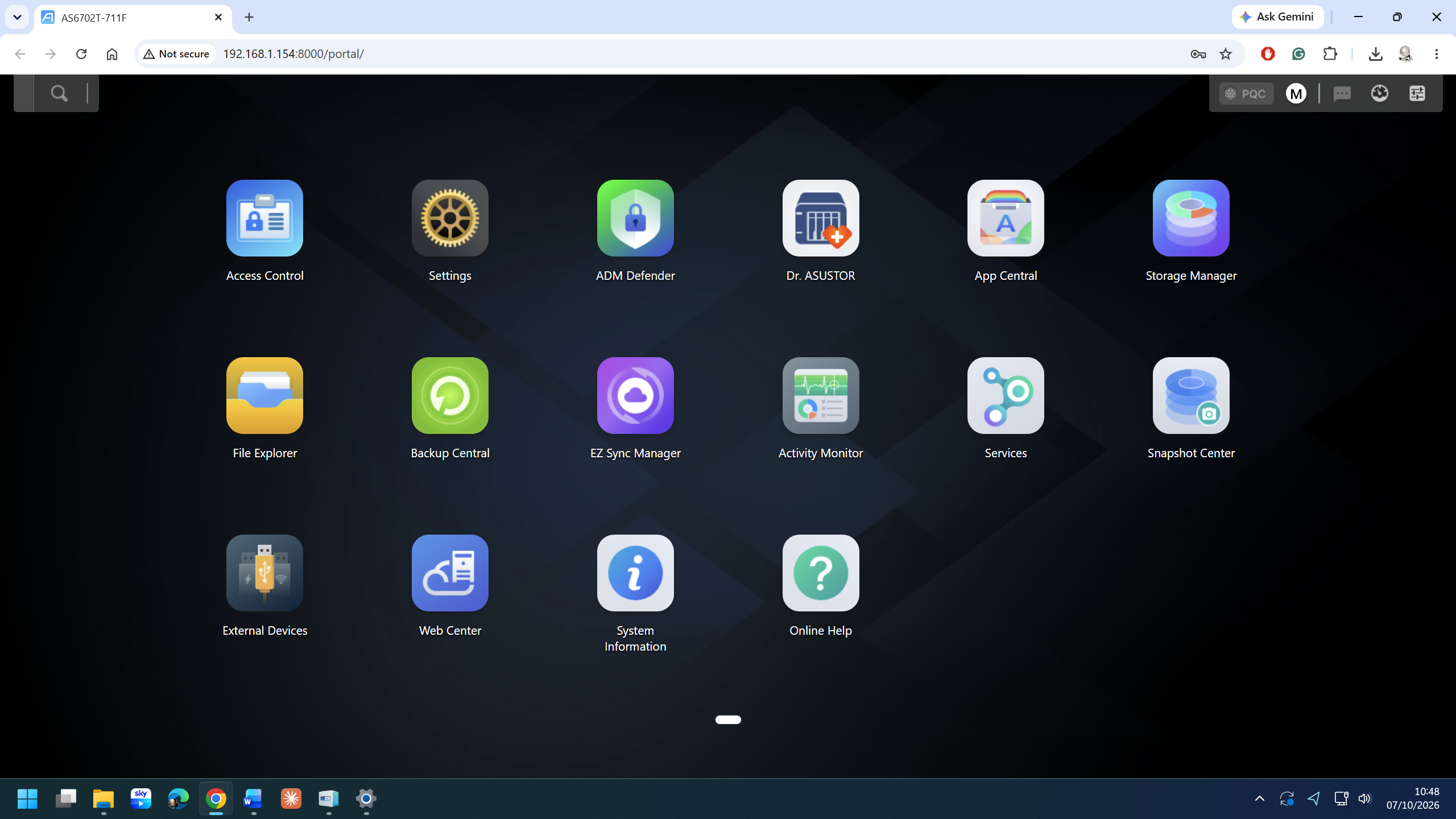Go to browser home page
Viewport: 1456px width, 819px height.
point(112,54)
